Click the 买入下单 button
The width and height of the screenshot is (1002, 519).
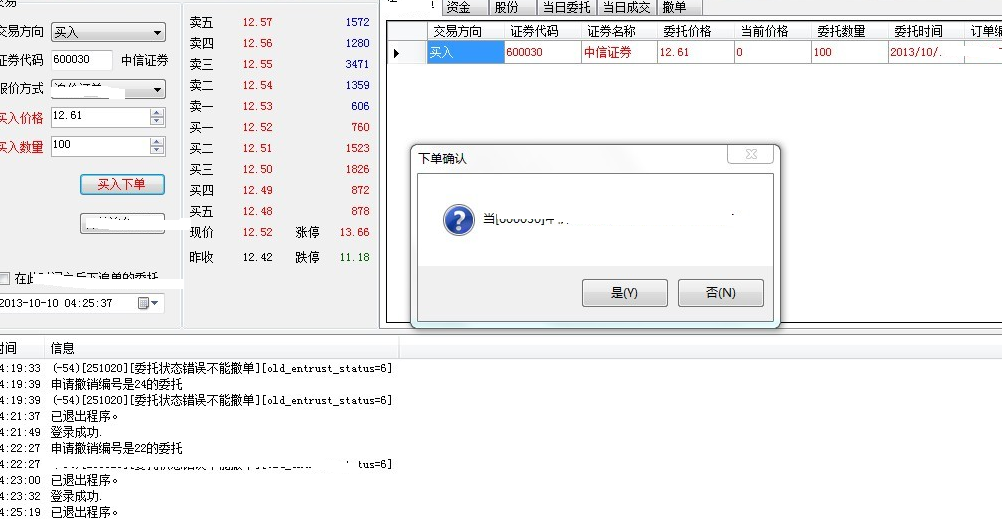[x=122, y=185]
